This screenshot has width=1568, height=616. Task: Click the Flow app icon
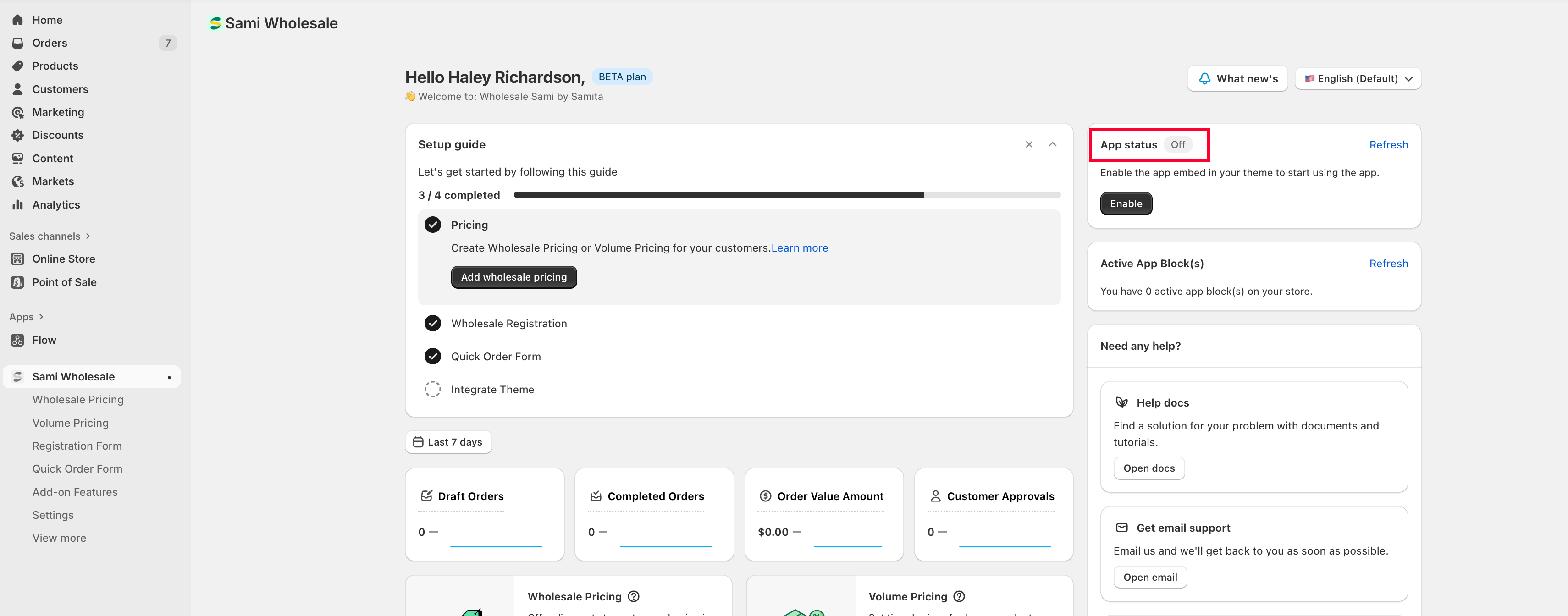18,340
